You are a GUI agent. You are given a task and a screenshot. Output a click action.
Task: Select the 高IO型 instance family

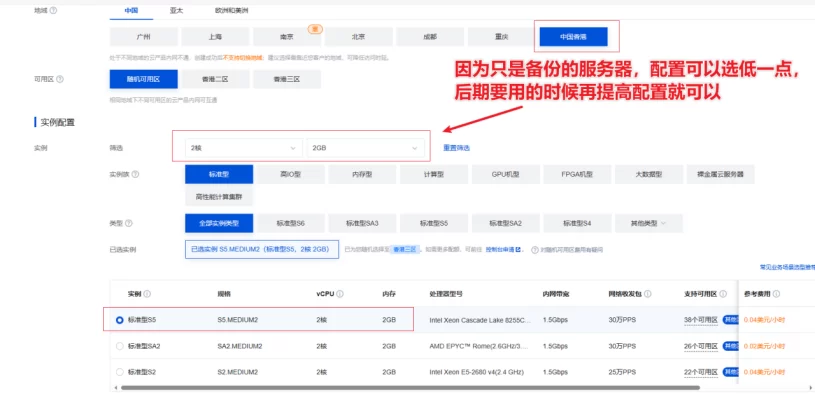291,175
